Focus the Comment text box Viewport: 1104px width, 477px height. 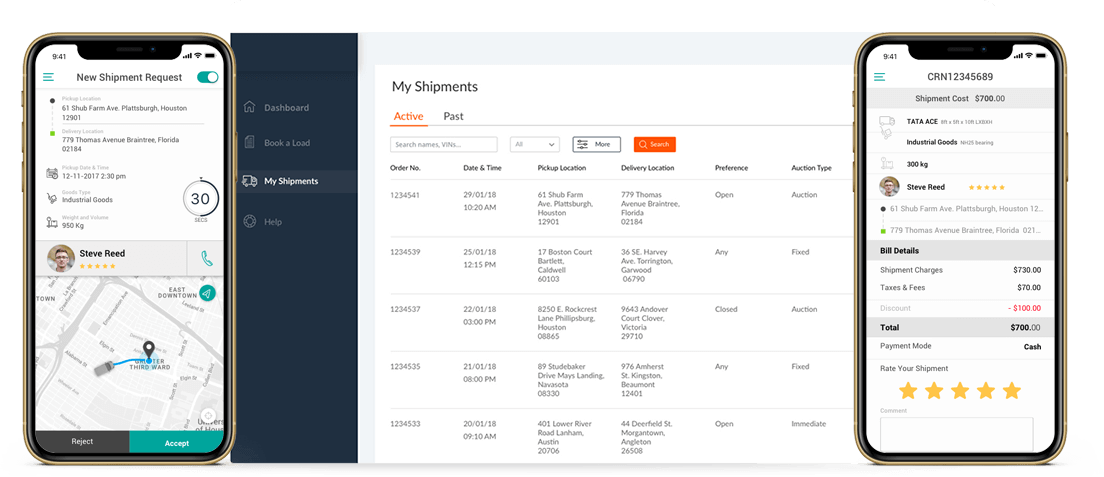point(957,434)
